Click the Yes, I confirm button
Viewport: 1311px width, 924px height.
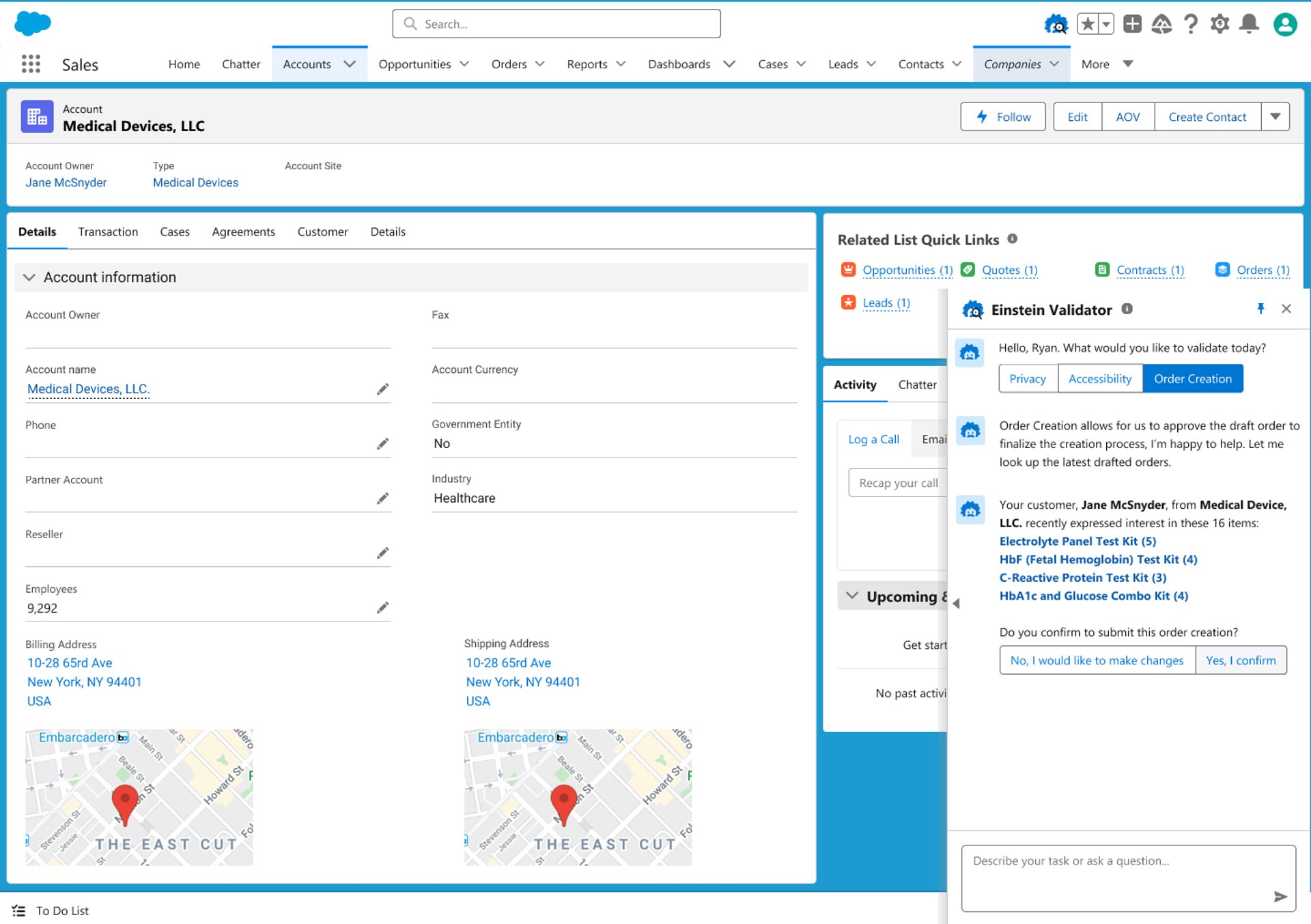point(1240,660)
